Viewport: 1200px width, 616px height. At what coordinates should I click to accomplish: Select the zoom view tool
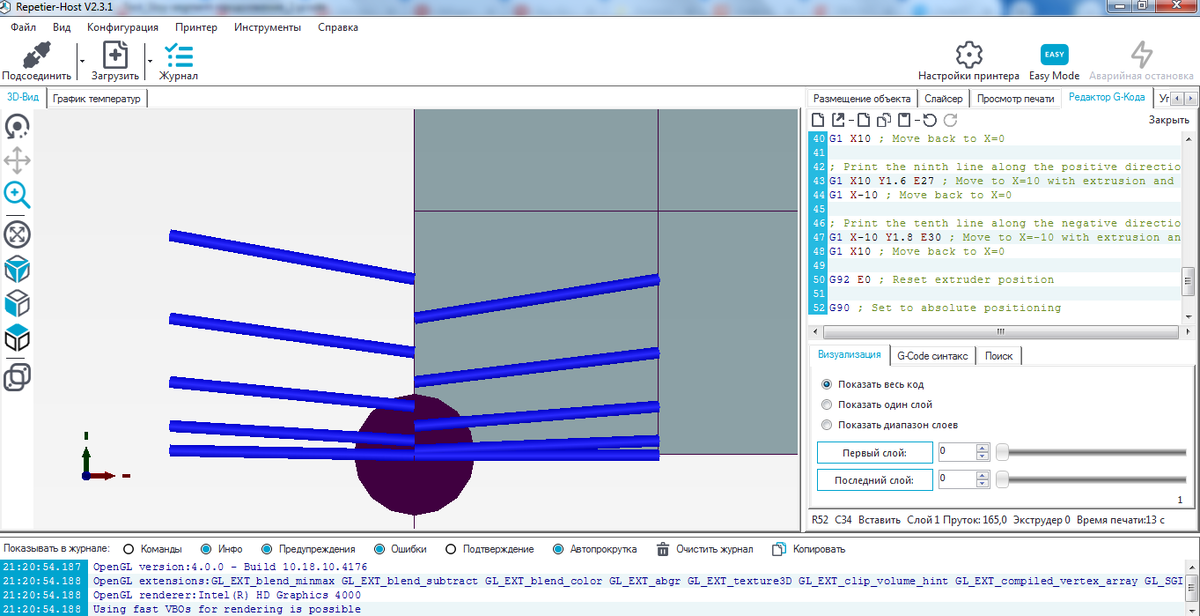tap(17, 195)
